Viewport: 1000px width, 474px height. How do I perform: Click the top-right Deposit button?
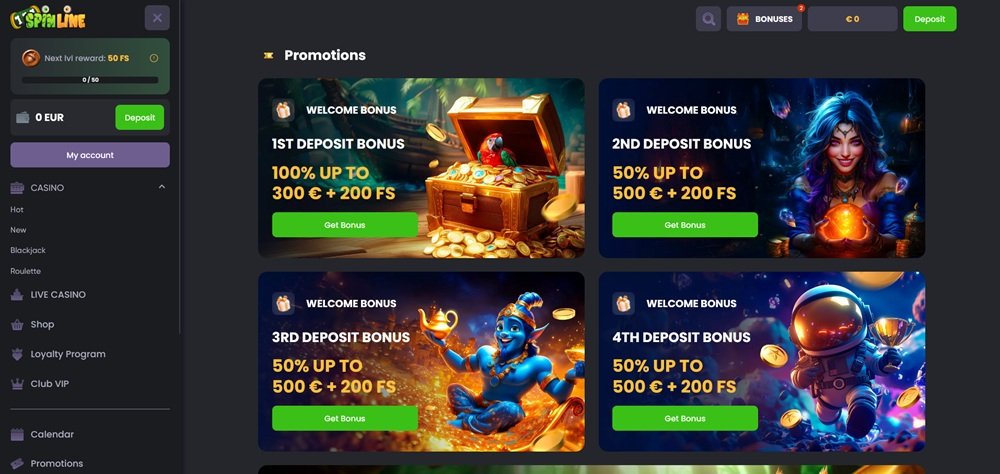click(x=929, y=19)
